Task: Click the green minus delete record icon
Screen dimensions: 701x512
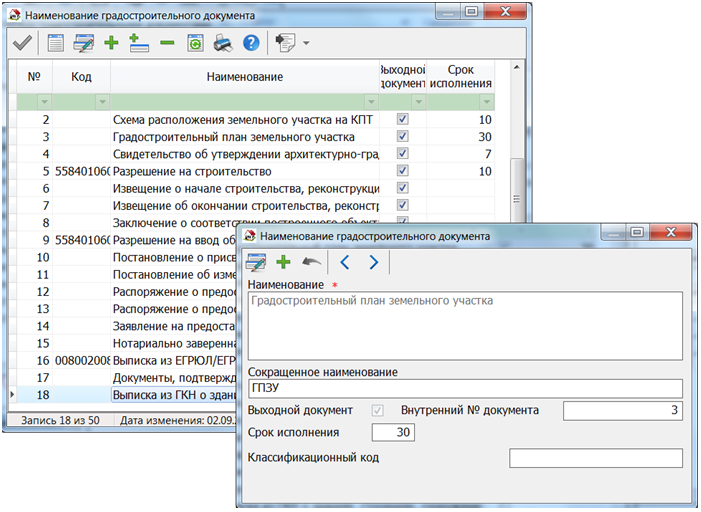Action: tap(166, 43)
